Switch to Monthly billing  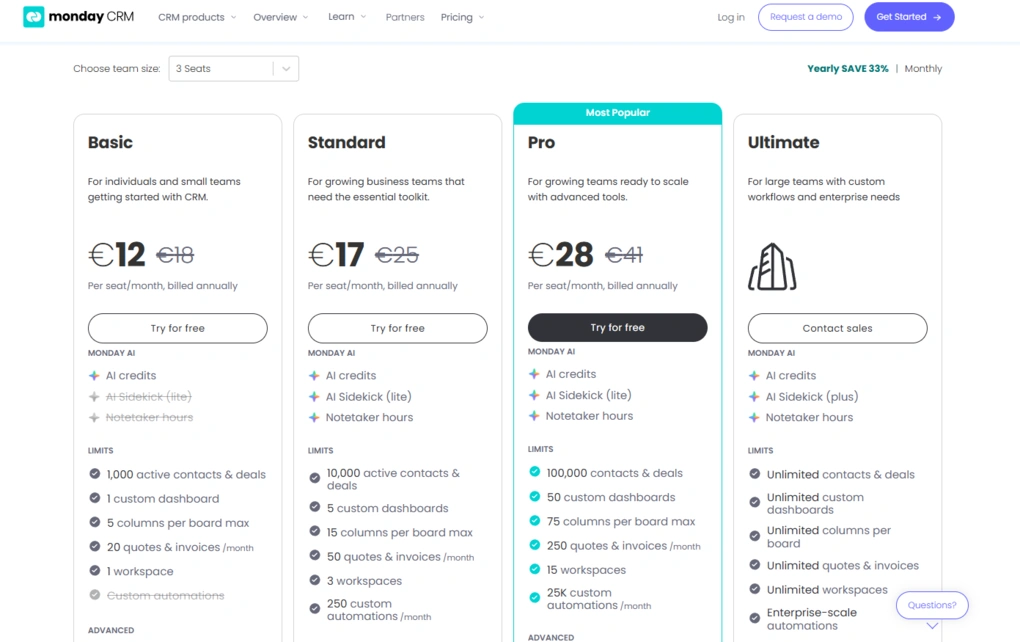coord(923,68)
